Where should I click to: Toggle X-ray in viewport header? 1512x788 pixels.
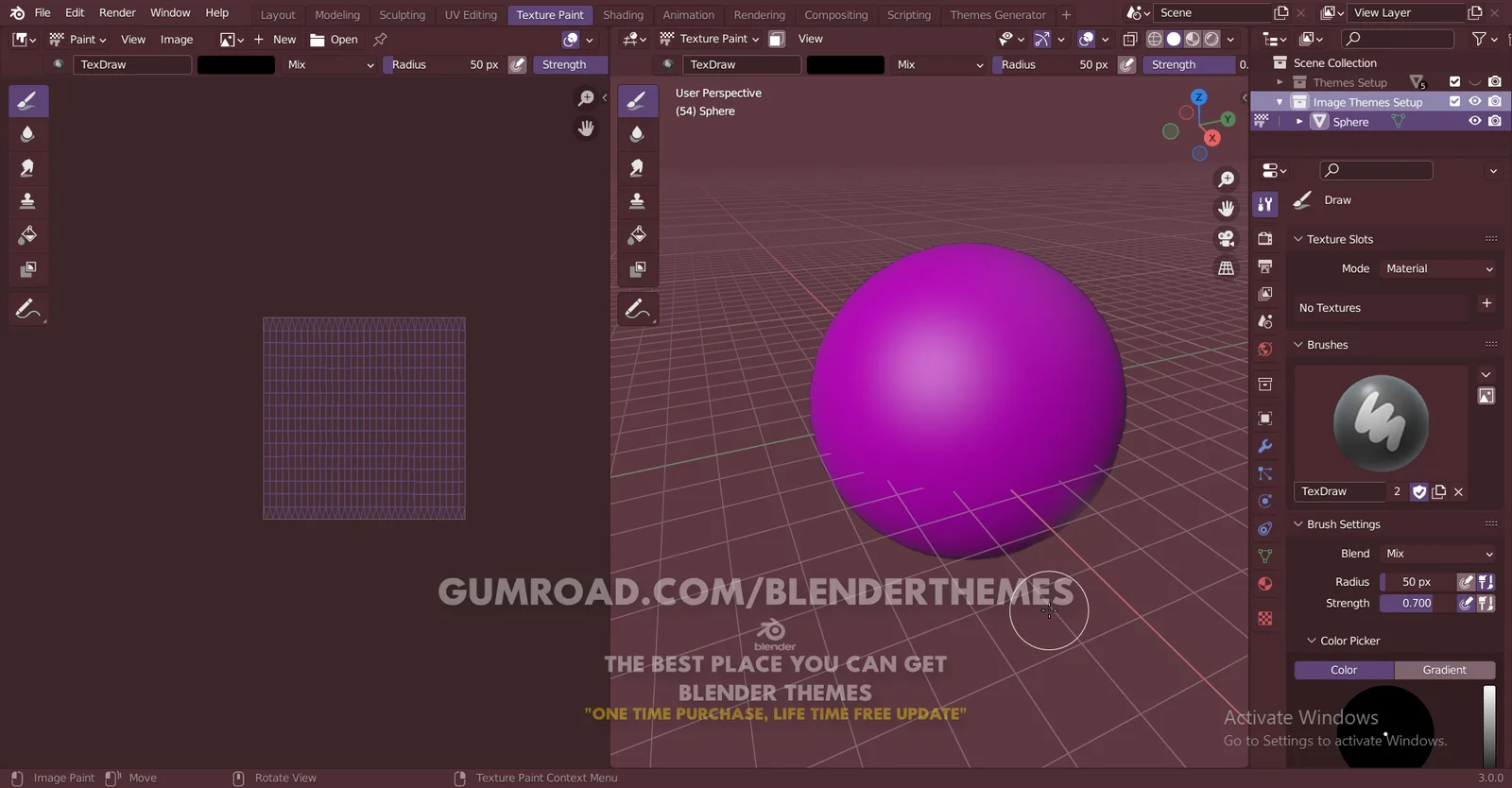click(x=1129, y=39)
